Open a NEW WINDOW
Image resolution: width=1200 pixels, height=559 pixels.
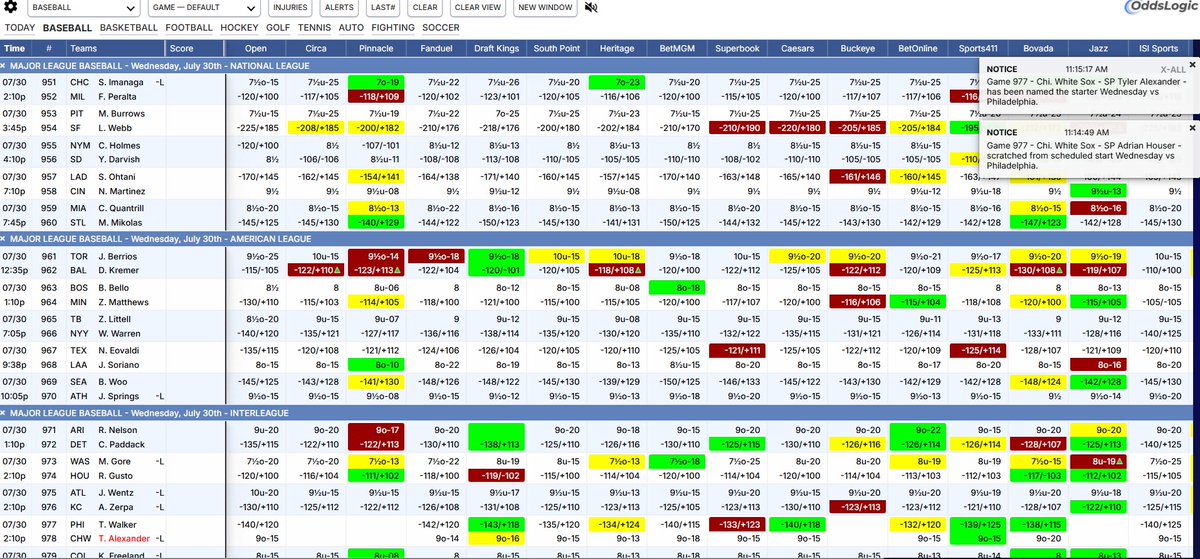click(546, 8)
